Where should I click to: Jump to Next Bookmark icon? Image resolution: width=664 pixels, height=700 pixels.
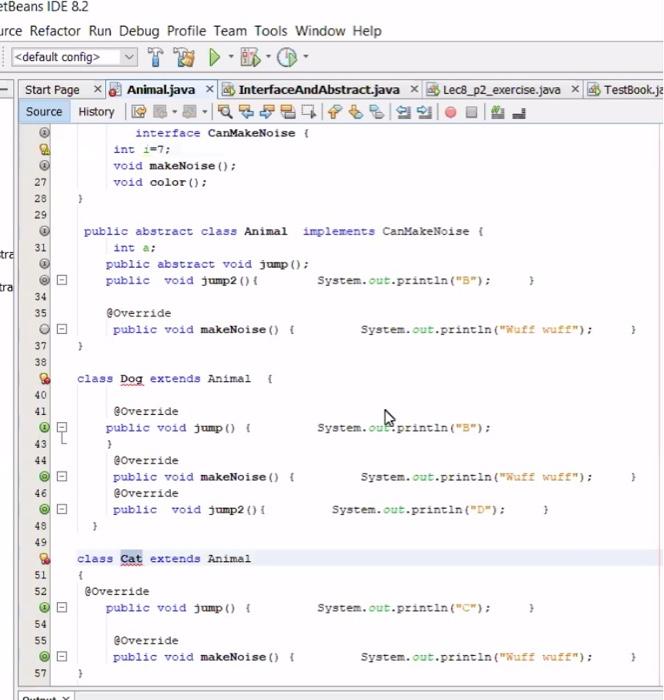(355, 112)
